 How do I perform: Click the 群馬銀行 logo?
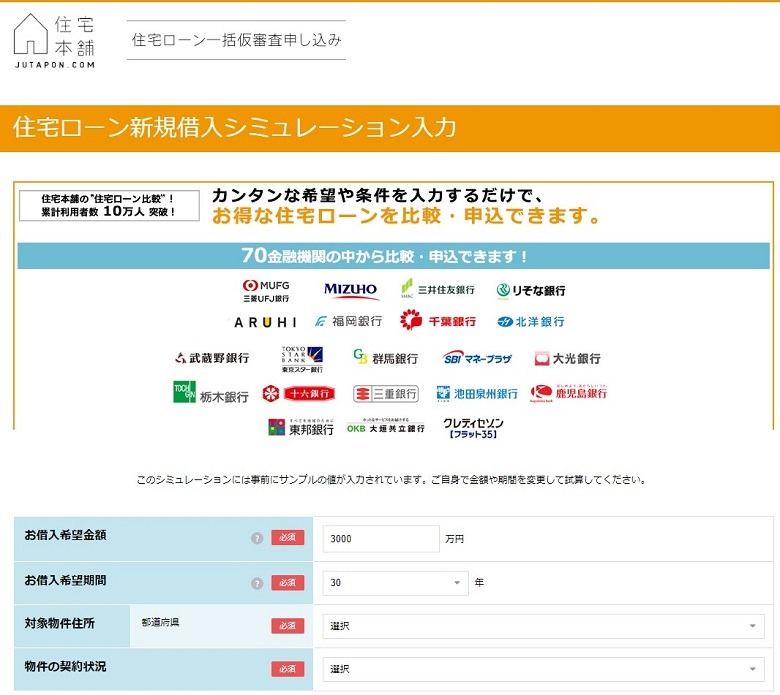(x=386, y=357)
